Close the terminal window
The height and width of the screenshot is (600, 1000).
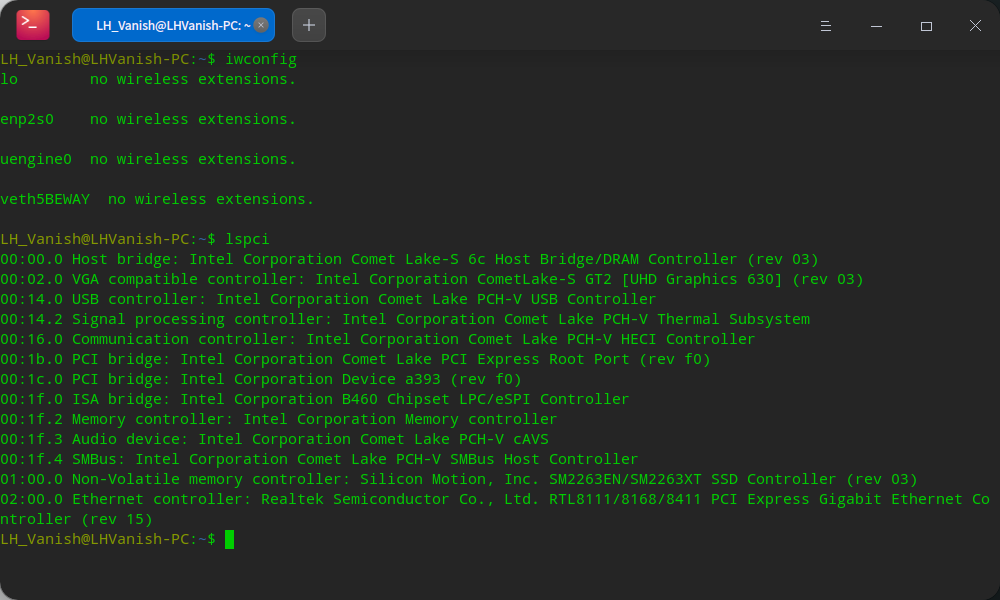[975, 25]
